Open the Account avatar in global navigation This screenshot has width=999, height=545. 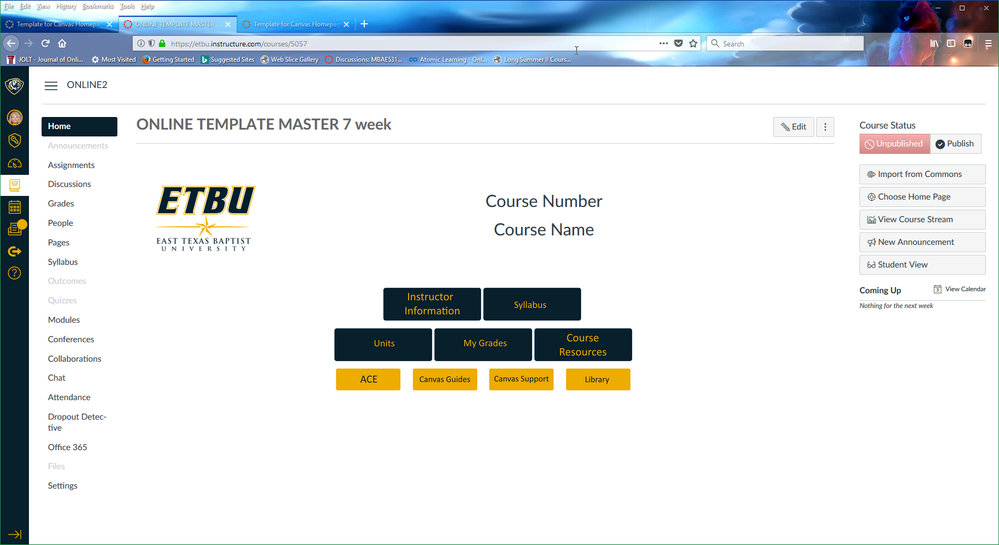(x=15, y=117)
